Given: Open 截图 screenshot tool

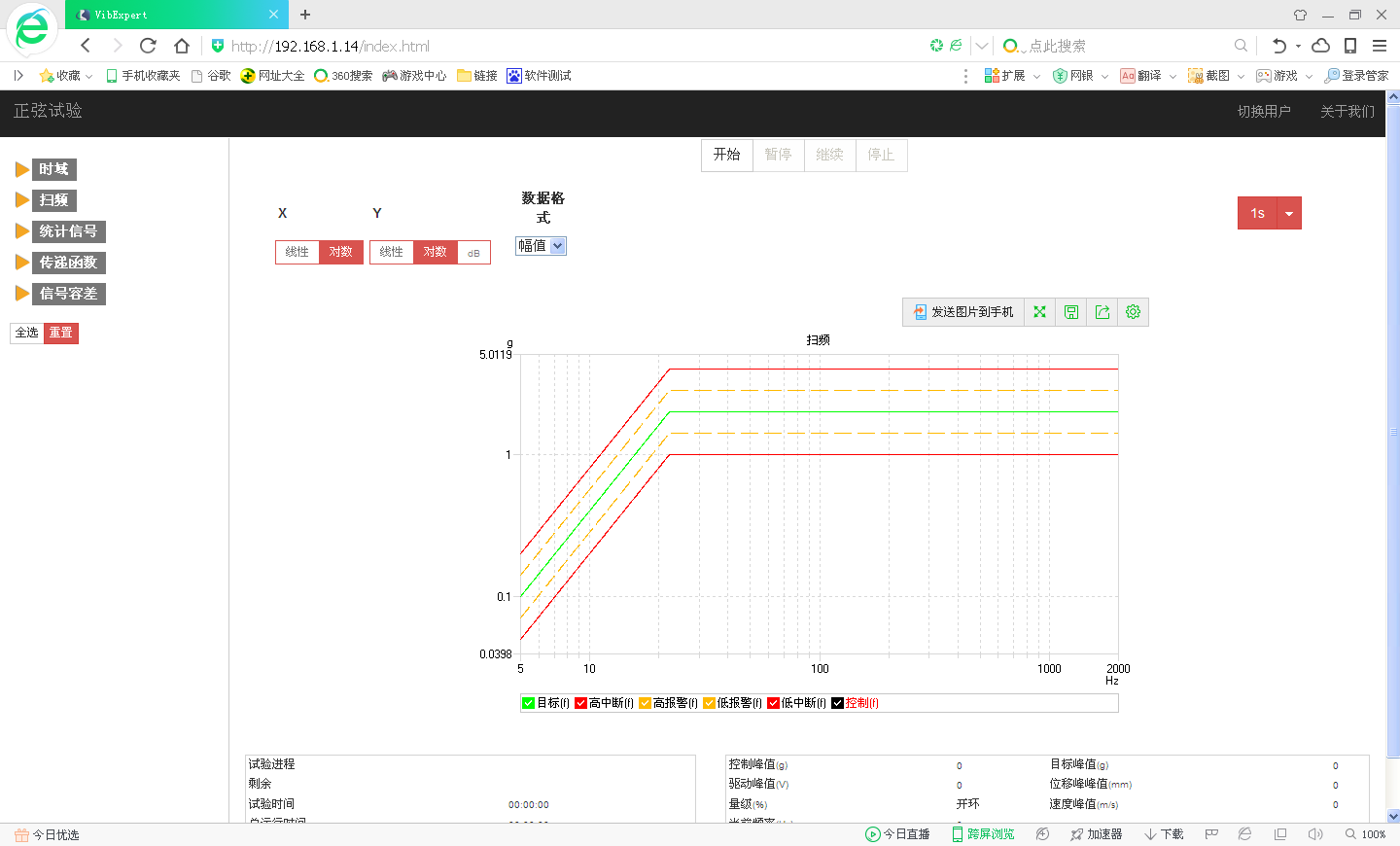Looking at the screenshot, I should 1208,76.
